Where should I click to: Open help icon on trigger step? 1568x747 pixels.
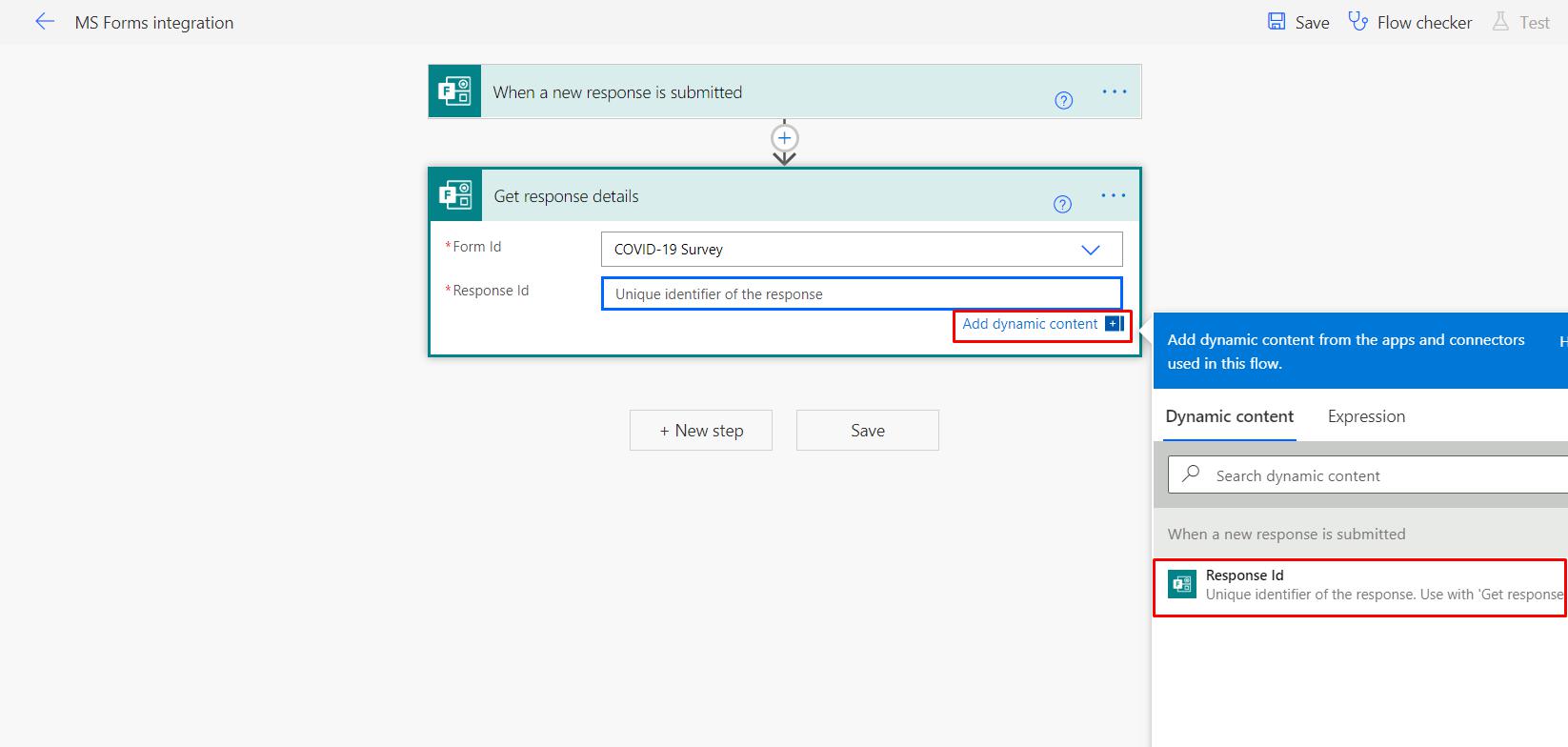[x=1064, y=100]
